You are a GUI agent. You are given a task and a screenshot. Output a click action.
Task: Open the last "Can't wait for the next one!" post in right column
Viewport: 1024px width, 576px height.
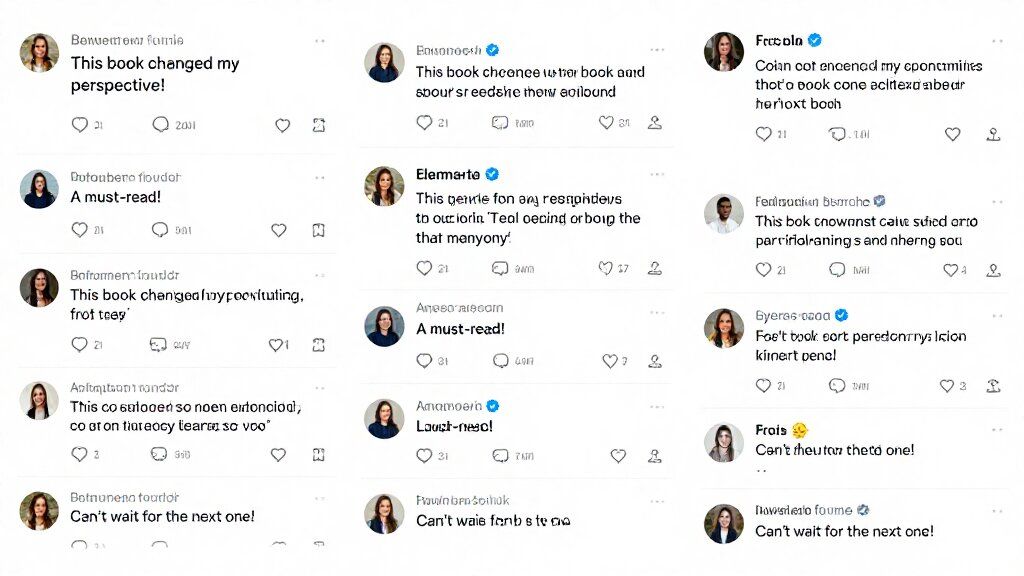click(x=844, y=532)
